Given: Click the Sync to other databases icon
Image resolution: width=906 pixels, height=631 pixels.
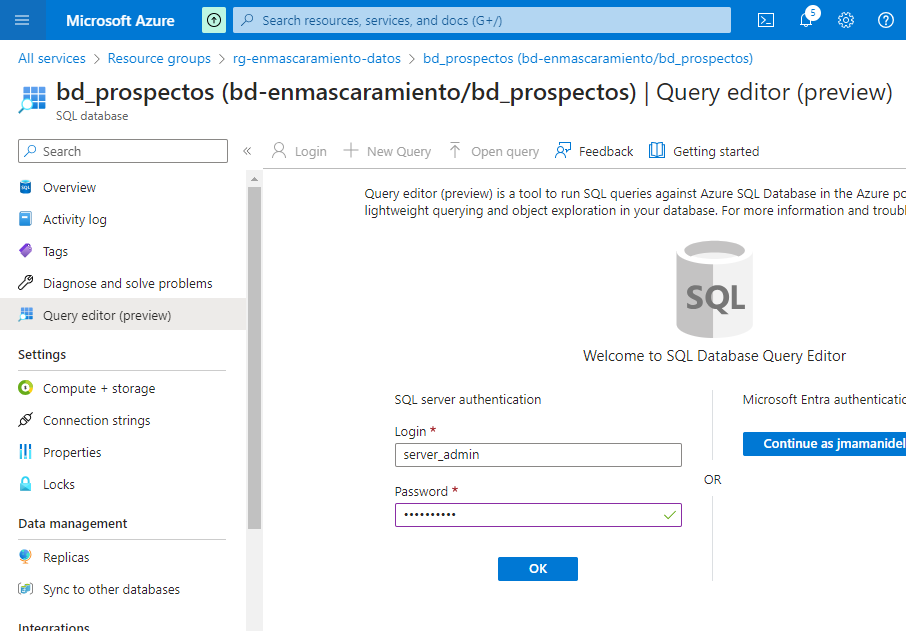Looking at the screenshot, I should (x=25, y=589).
